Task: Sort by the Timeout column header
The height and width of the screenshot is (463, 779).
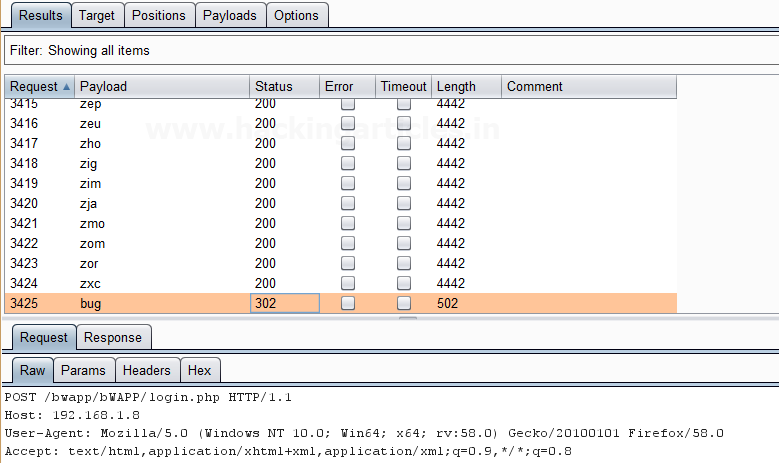Action: (x=403, y=86)
